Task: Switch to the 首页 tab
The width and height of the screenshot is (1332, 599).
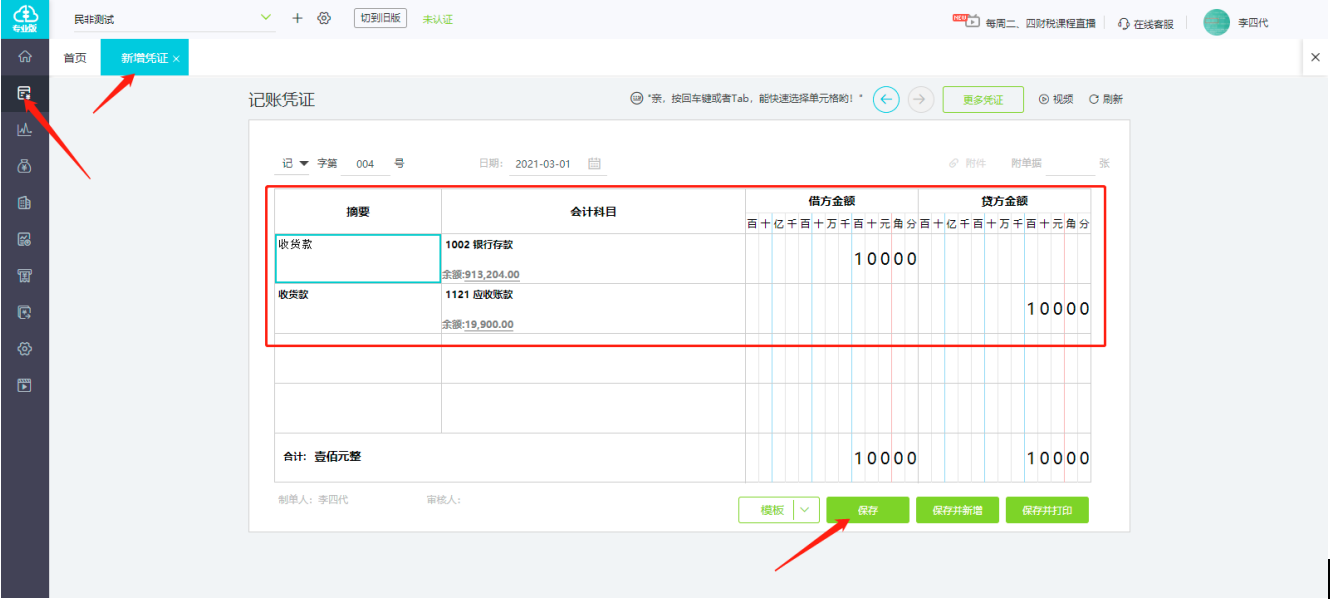Action: [x=75, y=58]
